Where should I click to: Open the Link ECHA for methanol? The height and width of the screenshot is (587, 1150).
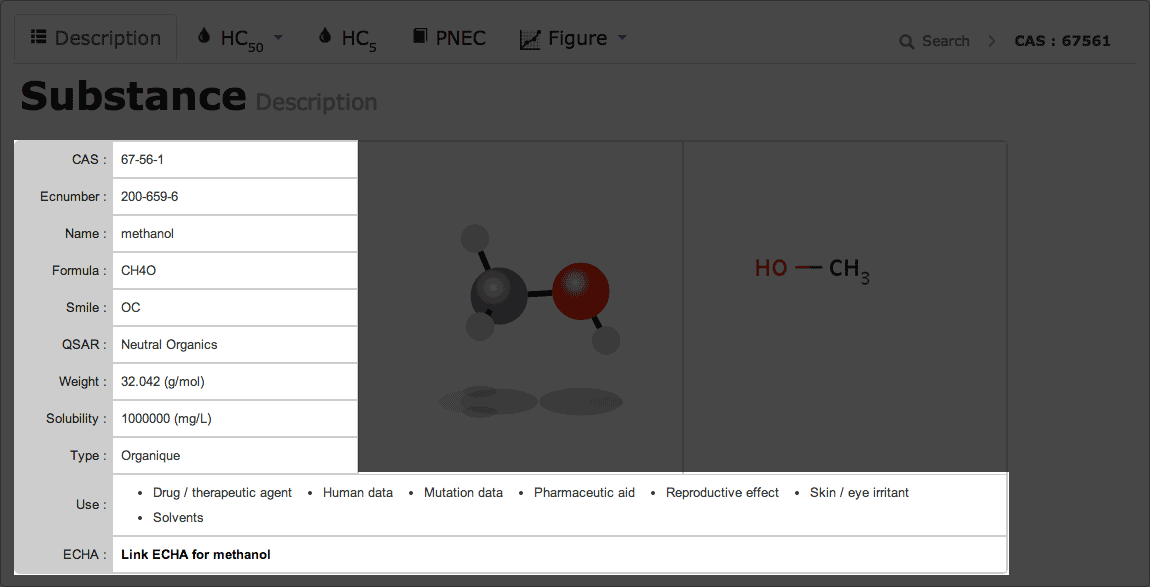pos(196,554)
